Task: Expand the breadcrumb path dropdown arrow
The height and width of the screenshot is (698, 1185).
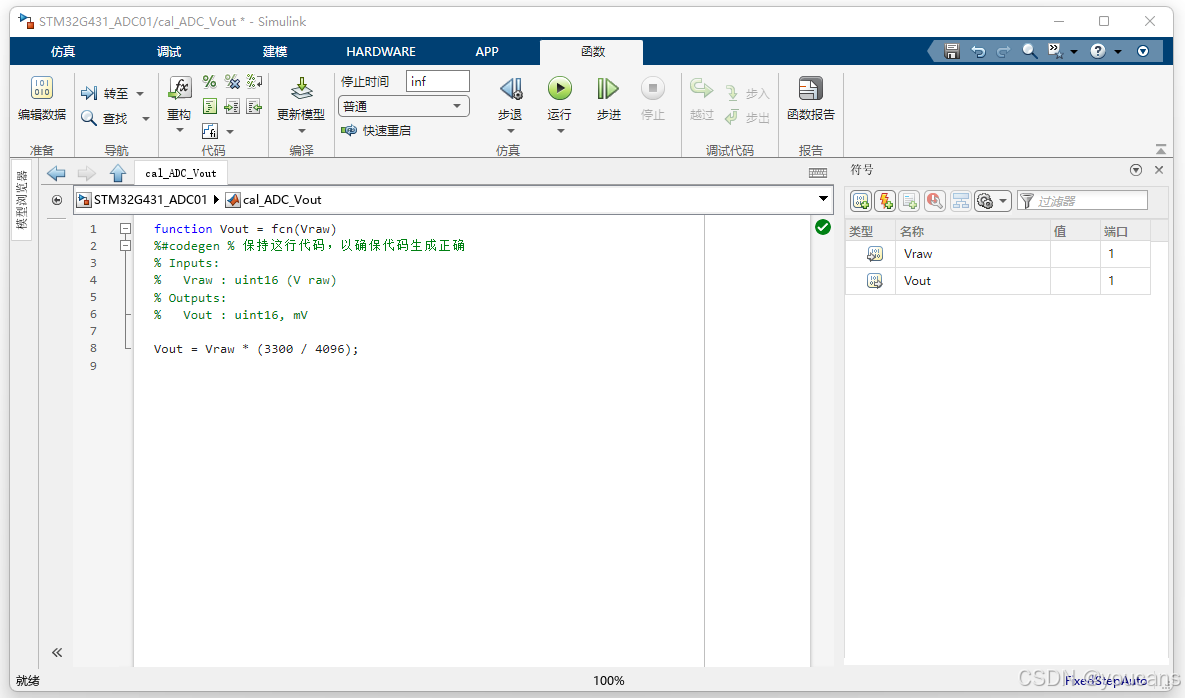Action: [x=823, y=199]
